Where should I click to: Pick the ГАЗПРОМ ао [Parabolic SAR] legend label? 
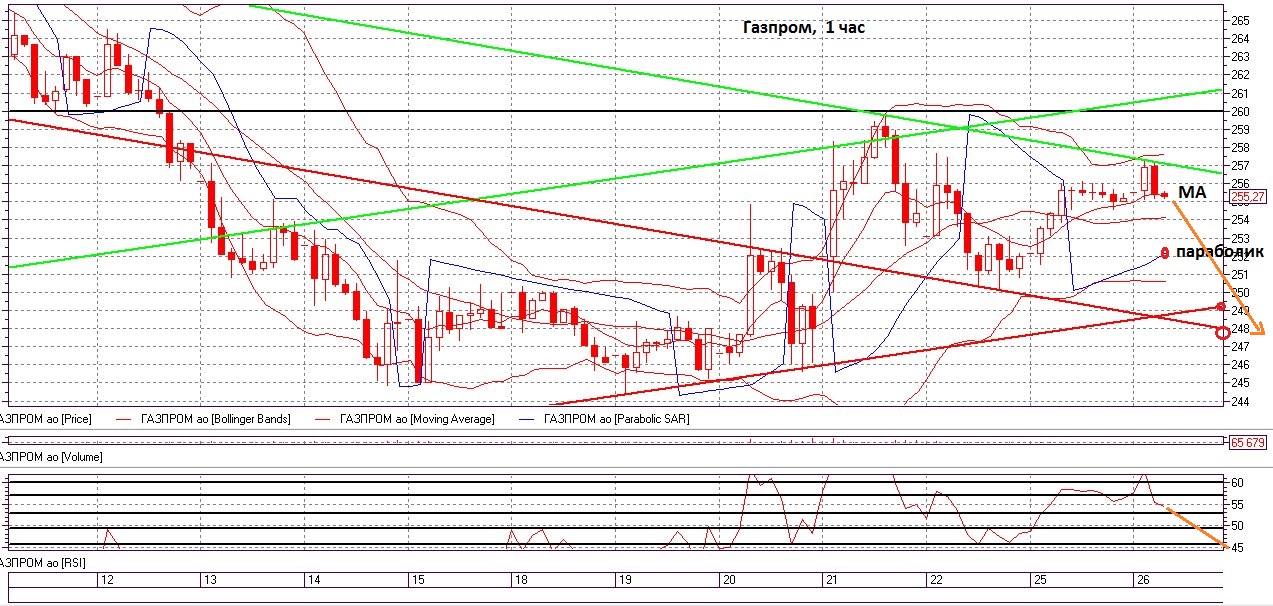click(x=616, y=419)
